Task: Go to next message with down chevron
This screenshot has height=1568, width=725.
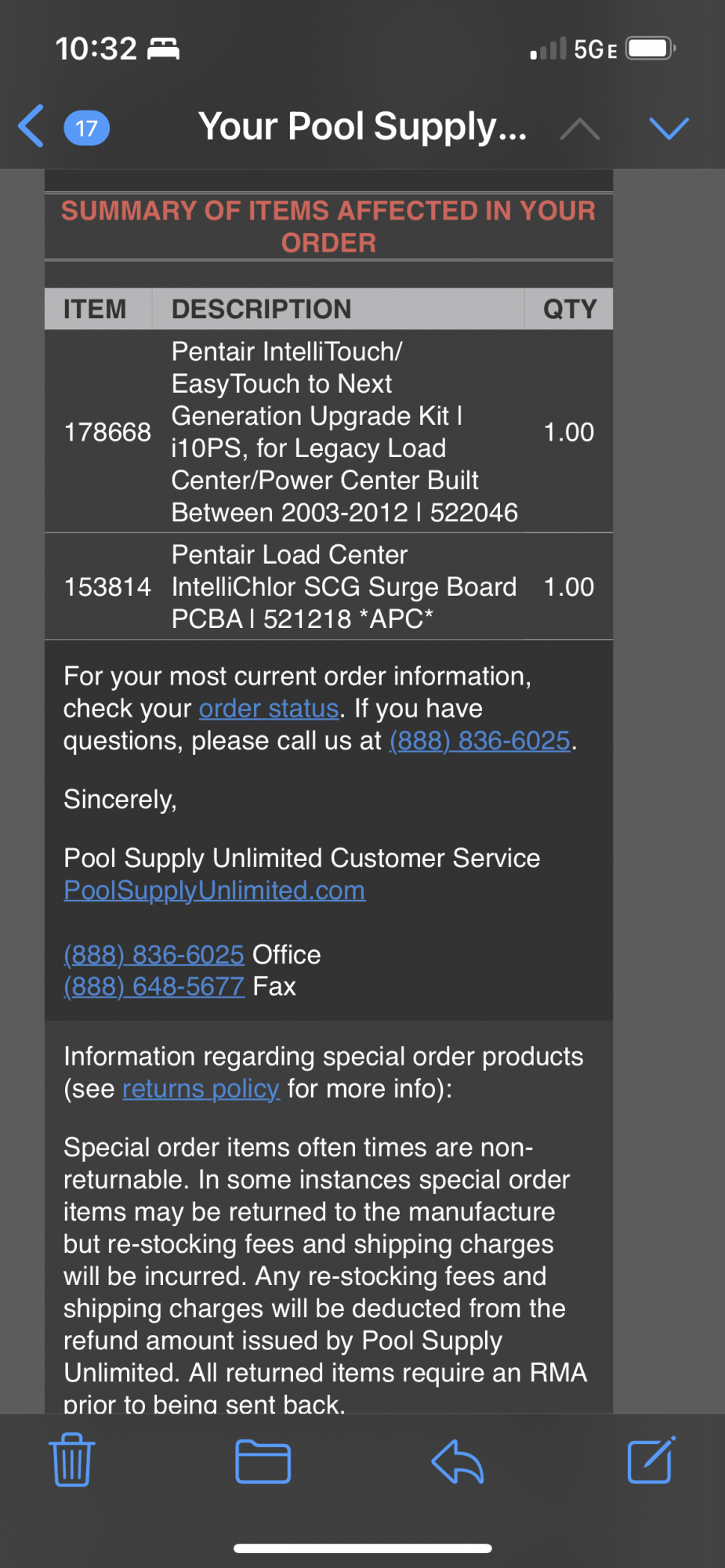Action: coord(669,129)
